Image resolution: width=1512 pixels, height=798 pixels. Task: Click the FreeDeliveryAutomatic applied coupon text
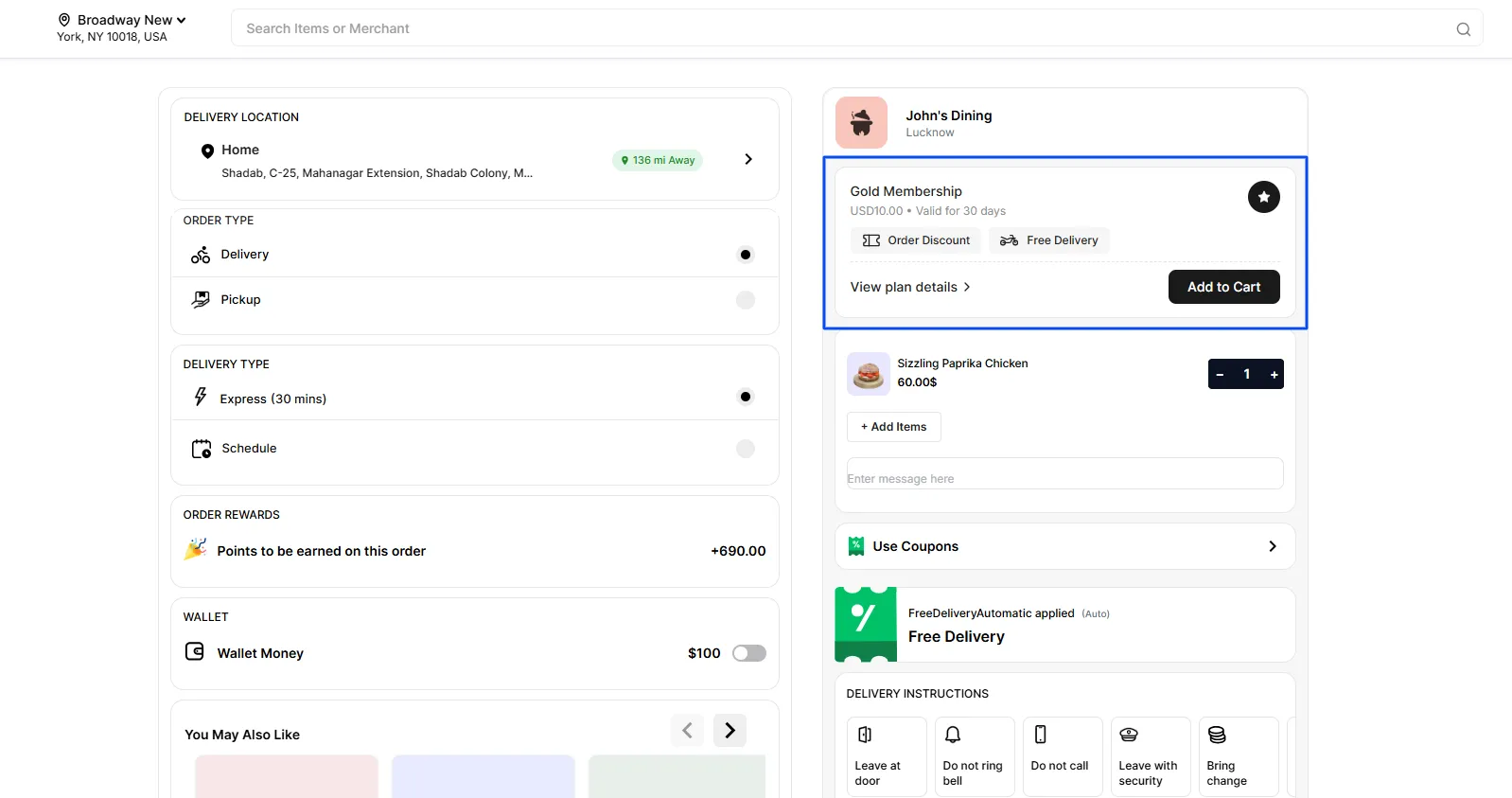click(x=991, y=613)
